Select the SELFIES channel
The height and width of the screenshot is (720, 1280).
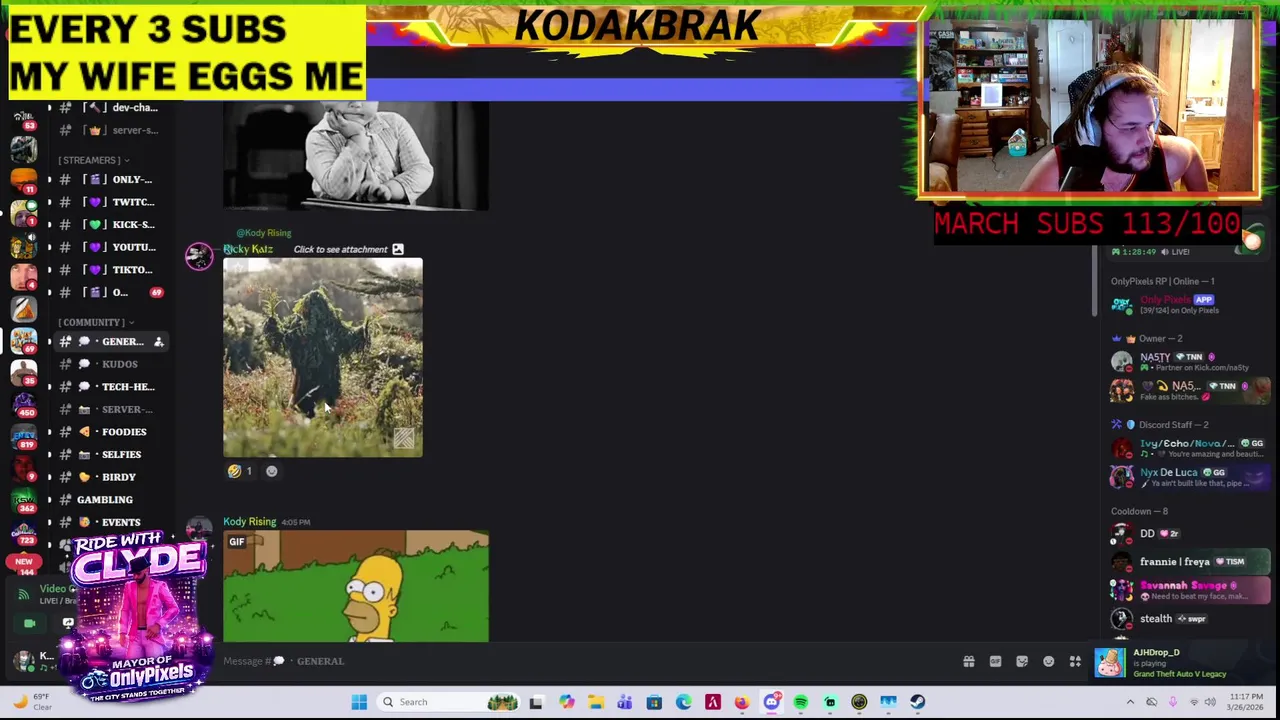[112, 454]
